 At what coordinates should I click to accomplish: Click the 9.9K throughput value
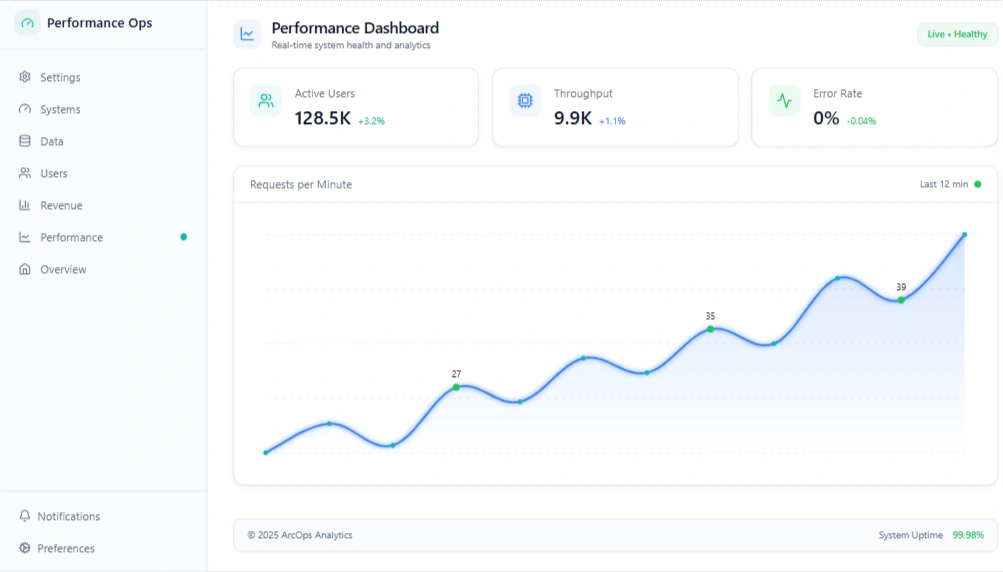573,118
